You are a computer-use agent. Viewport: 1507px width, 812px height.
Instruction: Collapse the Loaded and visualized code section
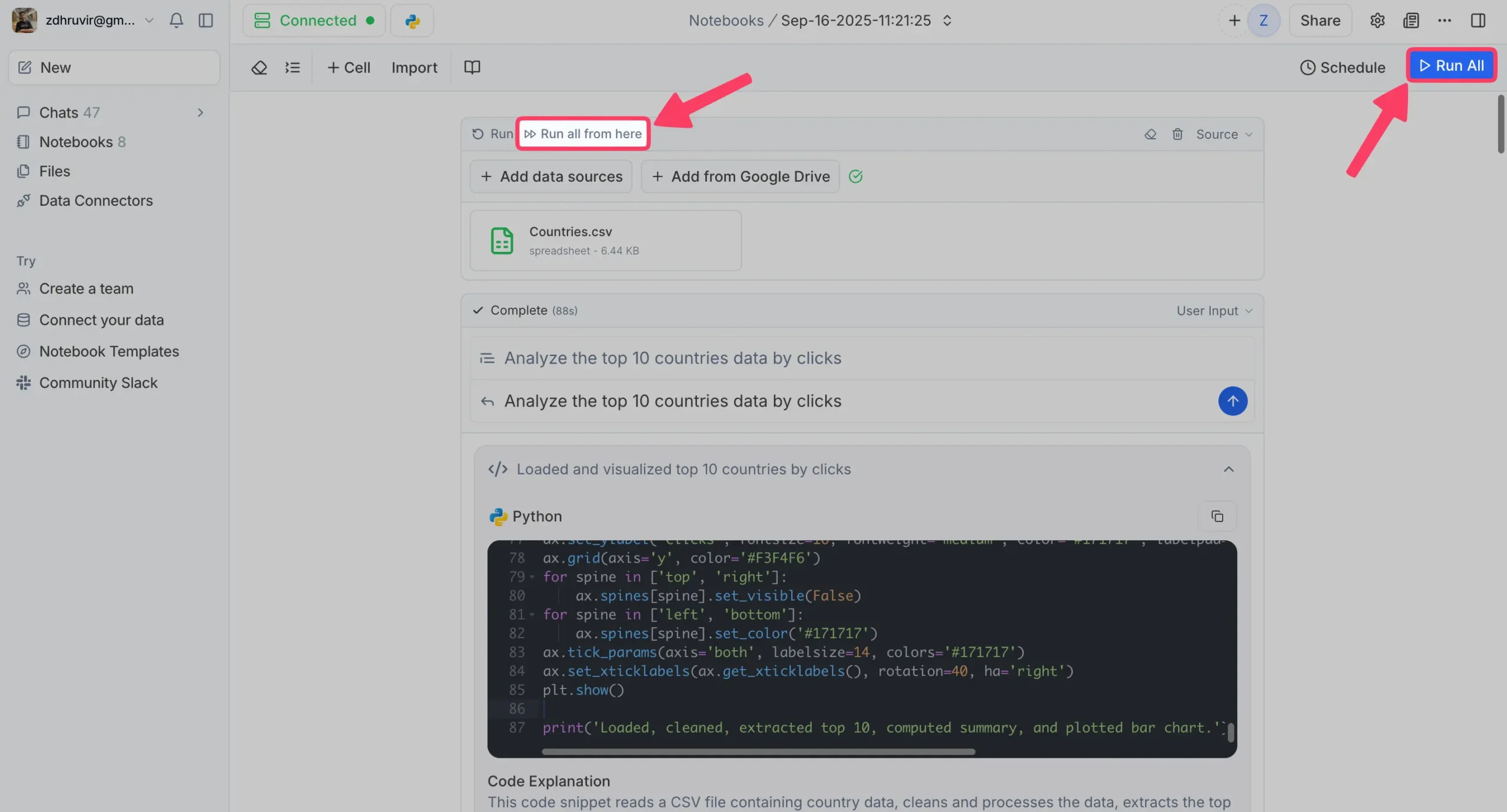pyautogui.click(x=1228, y=469)
